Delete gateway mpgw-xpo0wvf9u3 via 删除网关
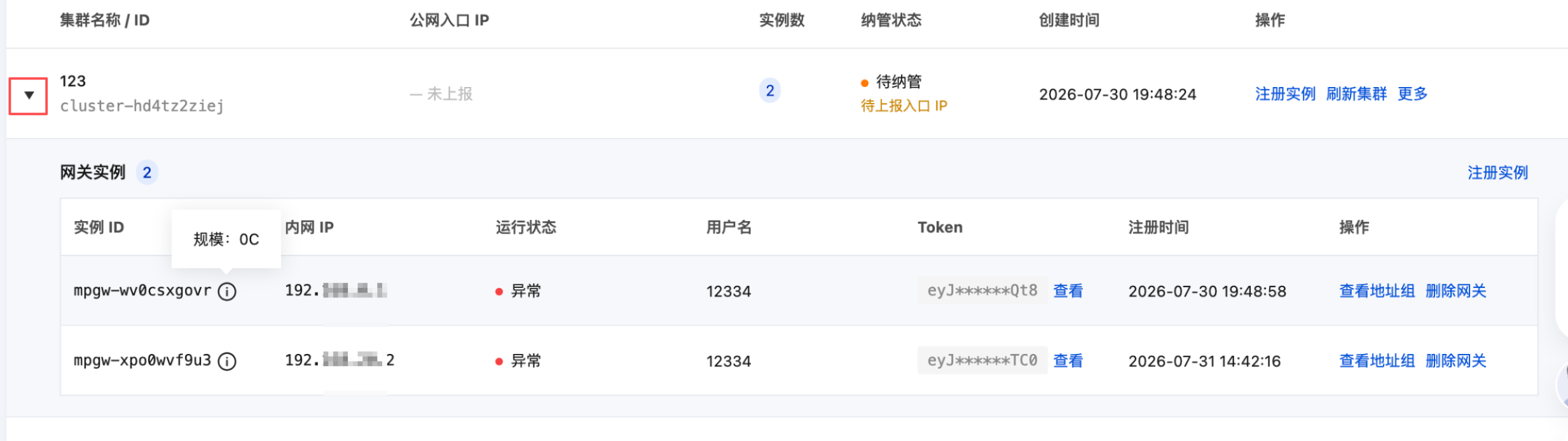1568x441 pixels. pos(1456,361)
